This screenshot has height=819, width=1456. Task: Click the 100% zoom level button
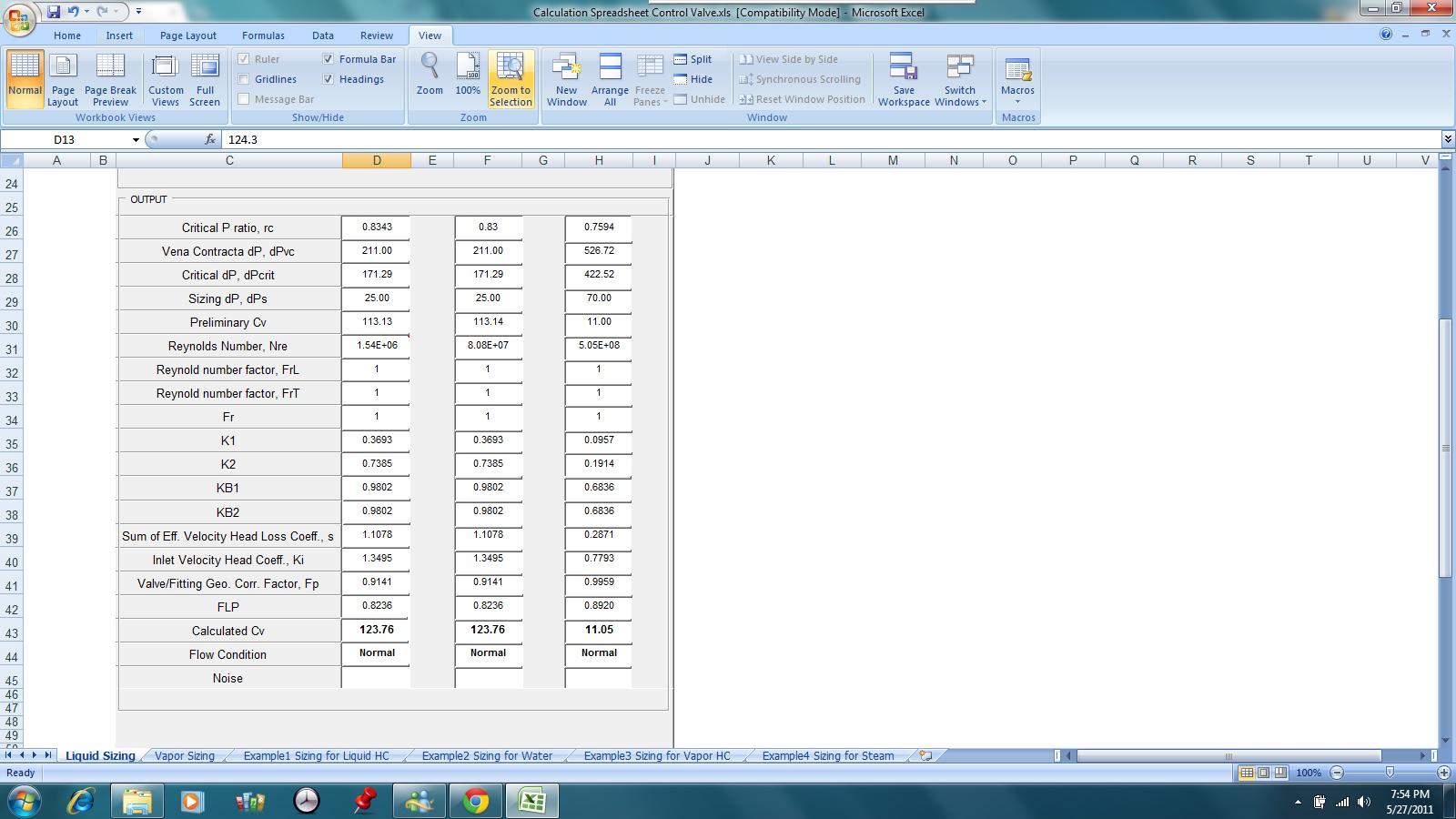tap(1309, 773)
